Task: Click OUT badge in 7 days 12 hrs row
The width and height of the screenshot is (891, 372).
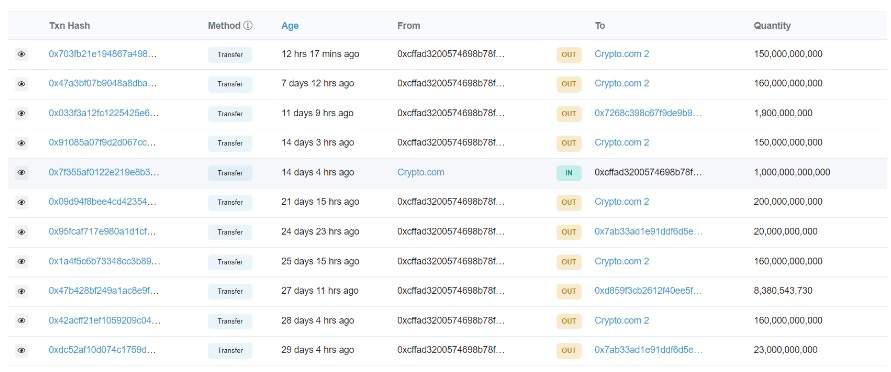Action: 569,84
